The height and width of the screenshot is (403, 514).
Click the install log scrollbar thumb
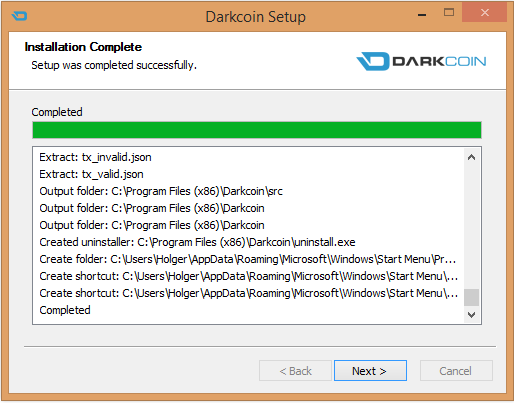click(x=471, y=297)
